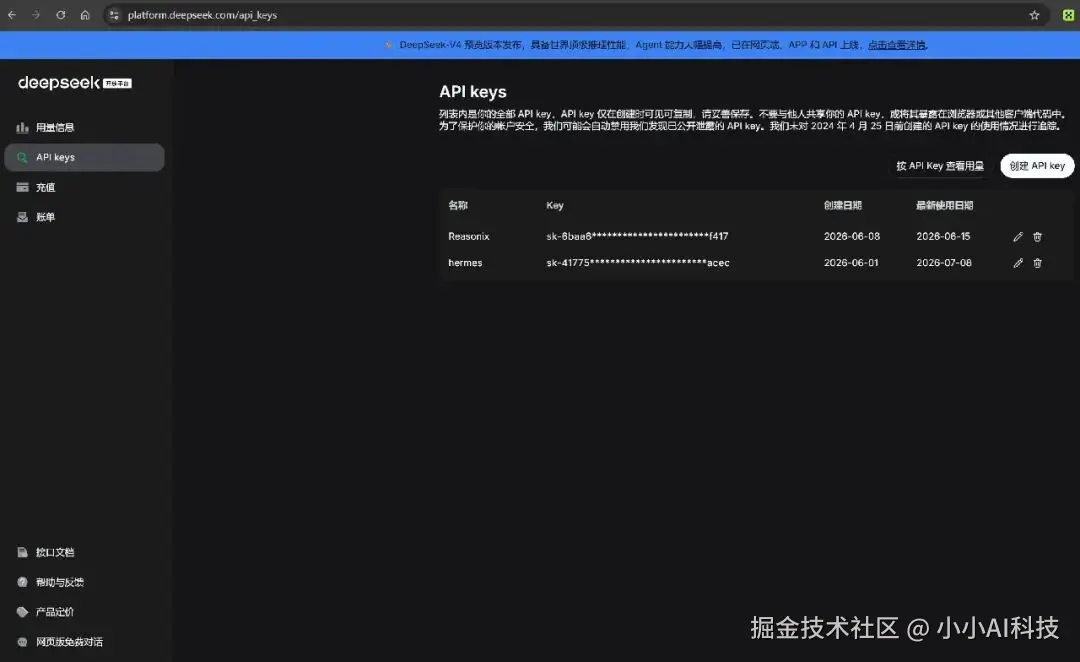Click the 充值 card icon in sidebar
Image resolution: width=1080 pixels, height=662 pixels.
[23, 187]
